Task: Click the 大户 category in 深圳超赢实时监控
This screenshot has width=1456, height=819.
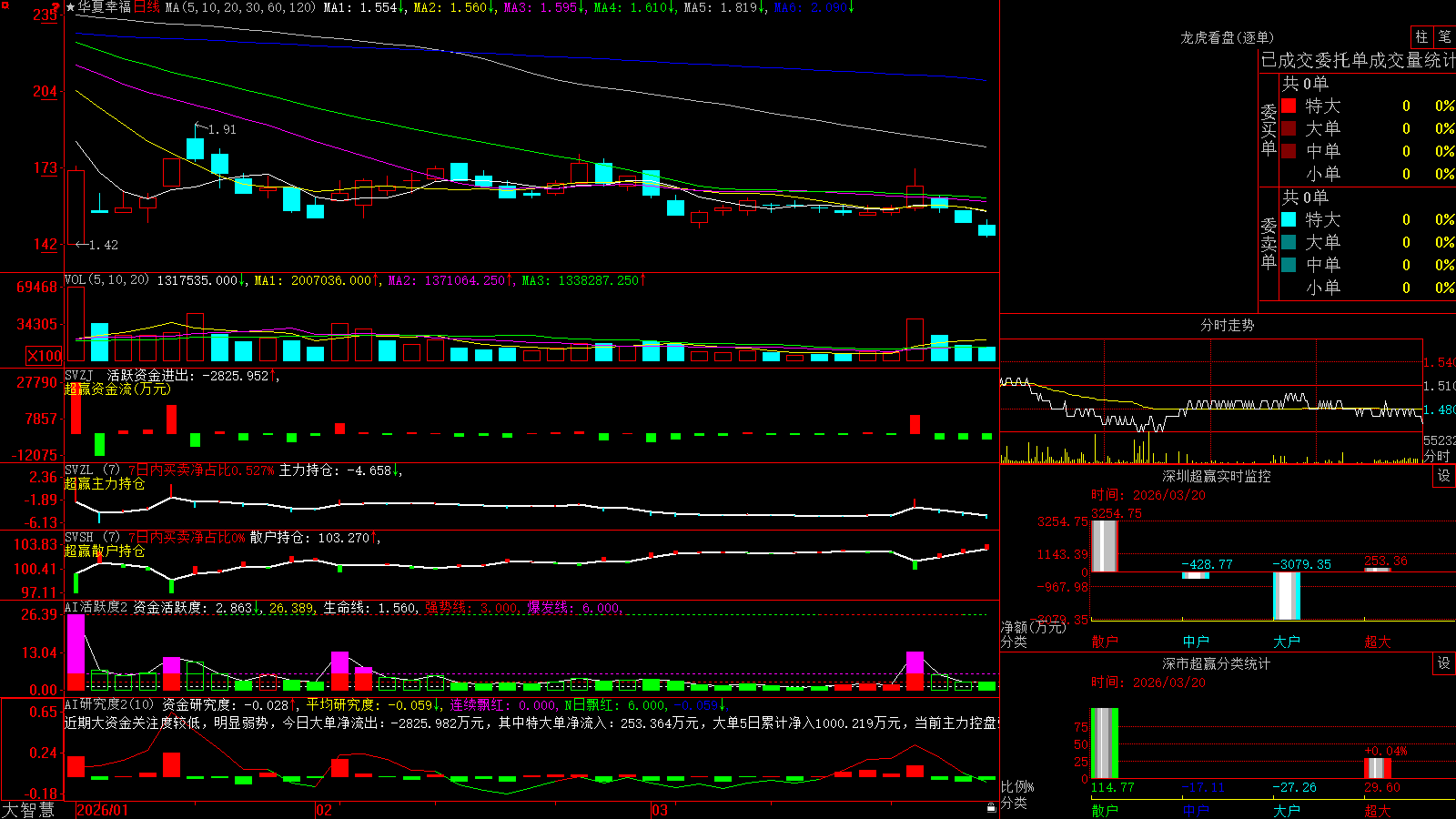Action: tap(1287, 642)
